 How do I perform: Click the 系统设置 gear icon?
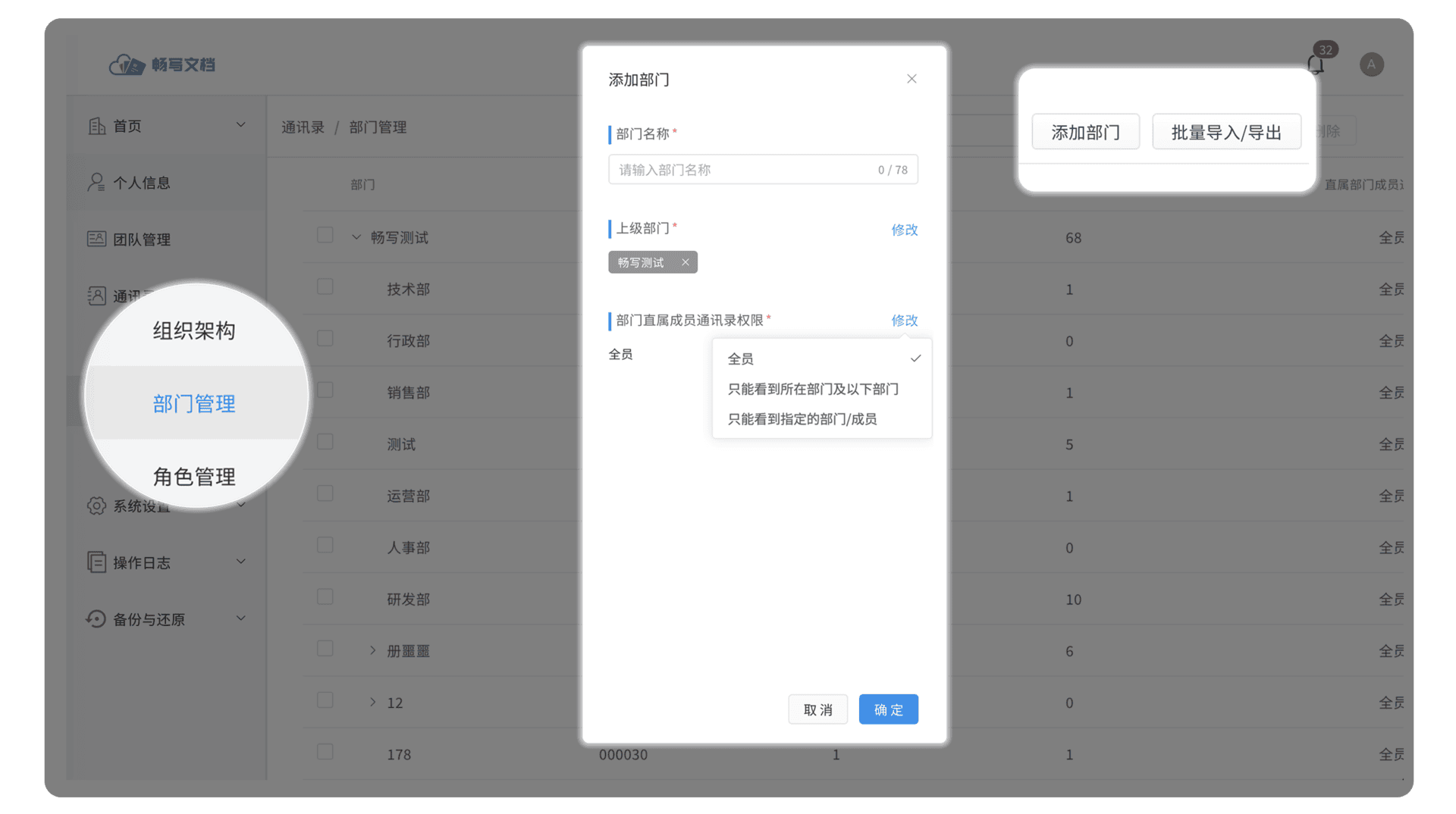[96, 506]
